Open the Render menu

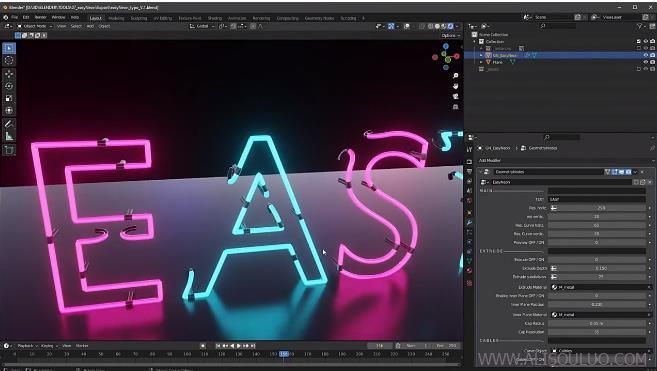point(40,18)
